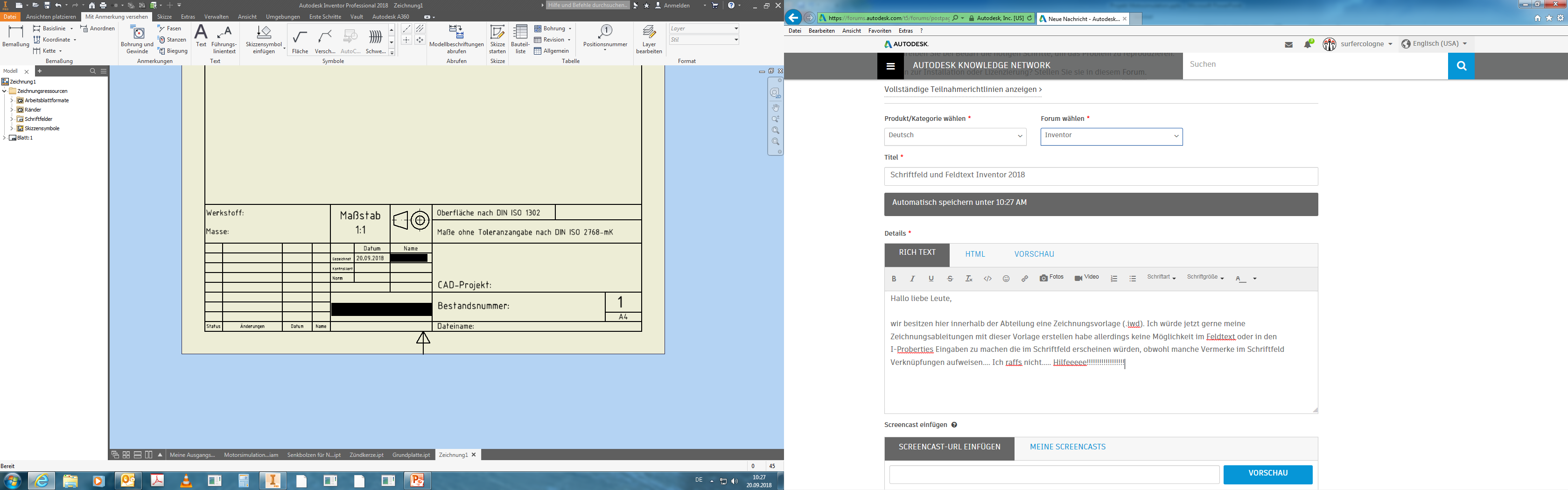Expand the Schriftfelder tree node
Image resolution: width=1568 pixels, height=490 pixels.
tap(12, 119)
